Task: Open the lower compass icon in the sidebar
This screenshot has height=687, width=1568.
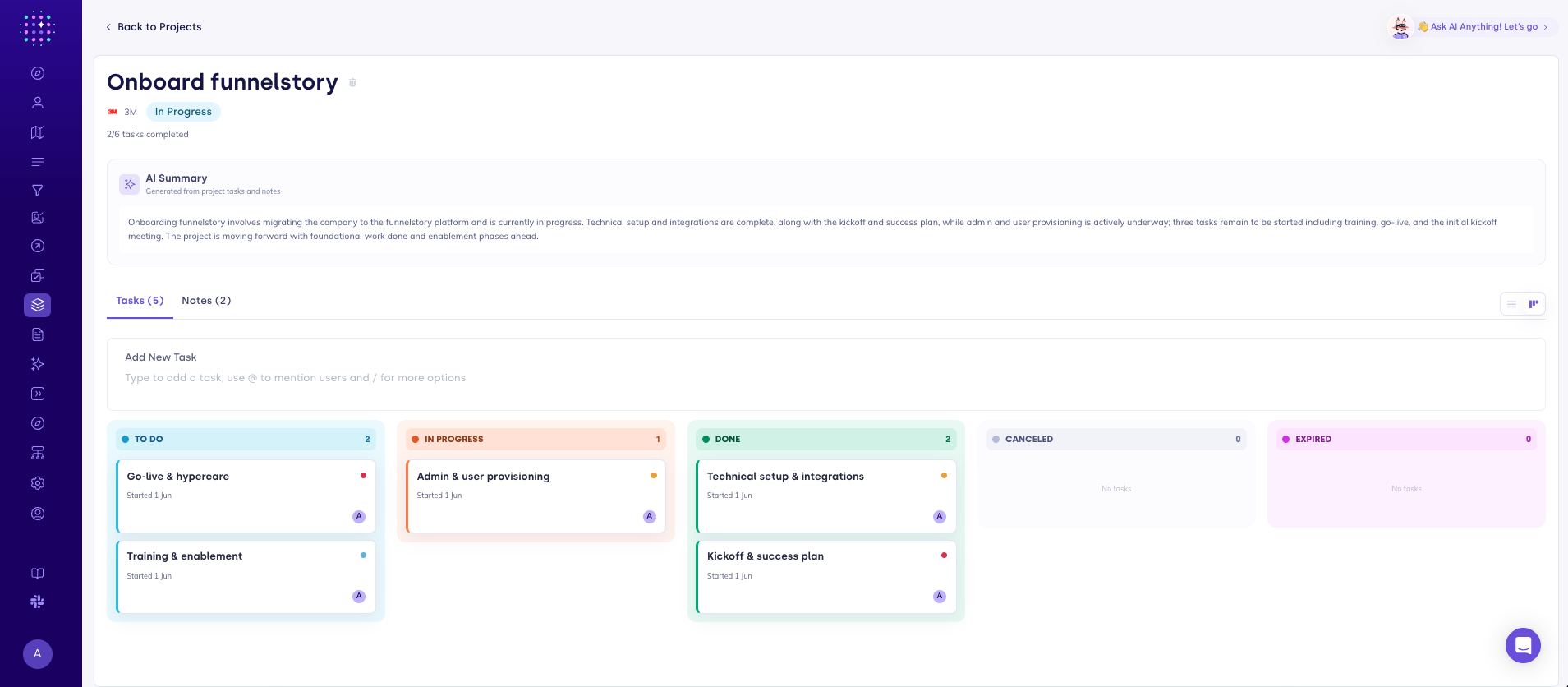Action: coord(38,423)
